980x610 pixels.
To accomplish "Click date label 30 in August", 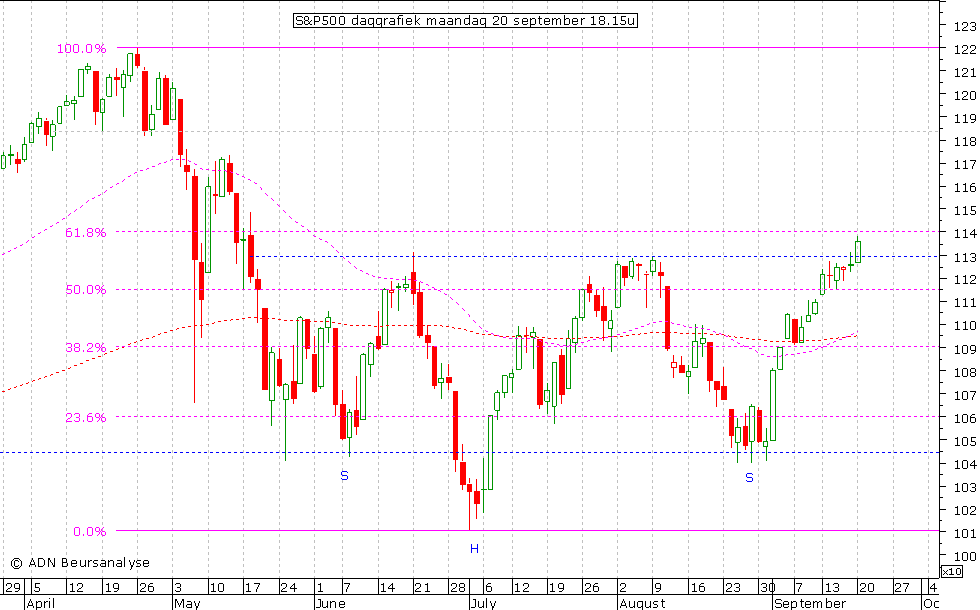I will point(768,588).
